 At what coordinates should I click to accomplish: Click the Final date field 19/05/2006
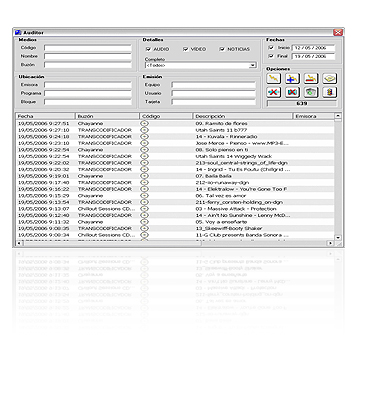point(313,56)
